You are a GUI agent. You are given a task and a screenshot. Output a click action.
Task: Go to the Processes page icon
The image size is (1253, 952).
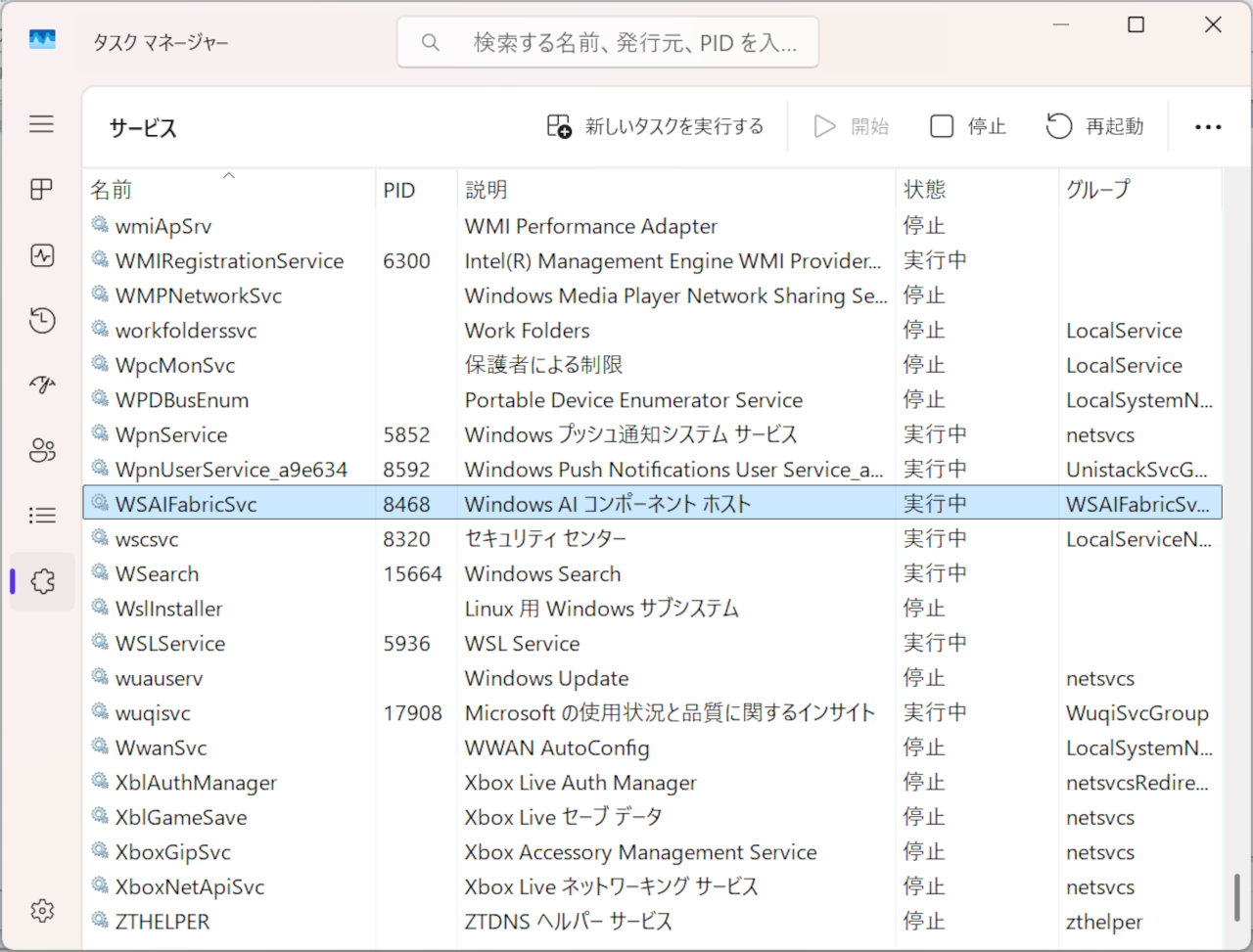(x=41, y=190)
